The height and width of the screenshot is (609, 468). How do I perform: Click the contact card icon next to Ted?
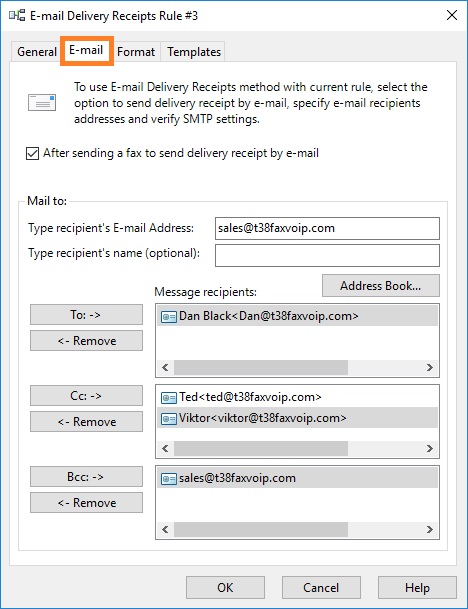pyautogui.click(x=169, y=398)
